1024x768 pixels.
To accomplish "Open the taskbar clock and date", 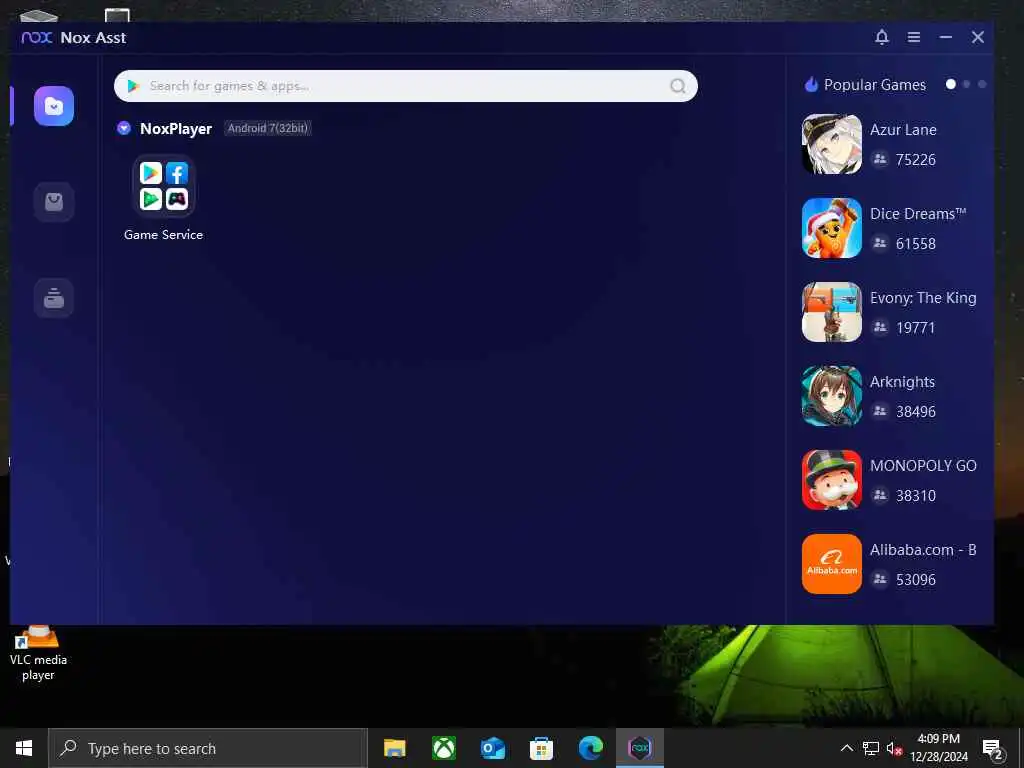I will 938,748.
